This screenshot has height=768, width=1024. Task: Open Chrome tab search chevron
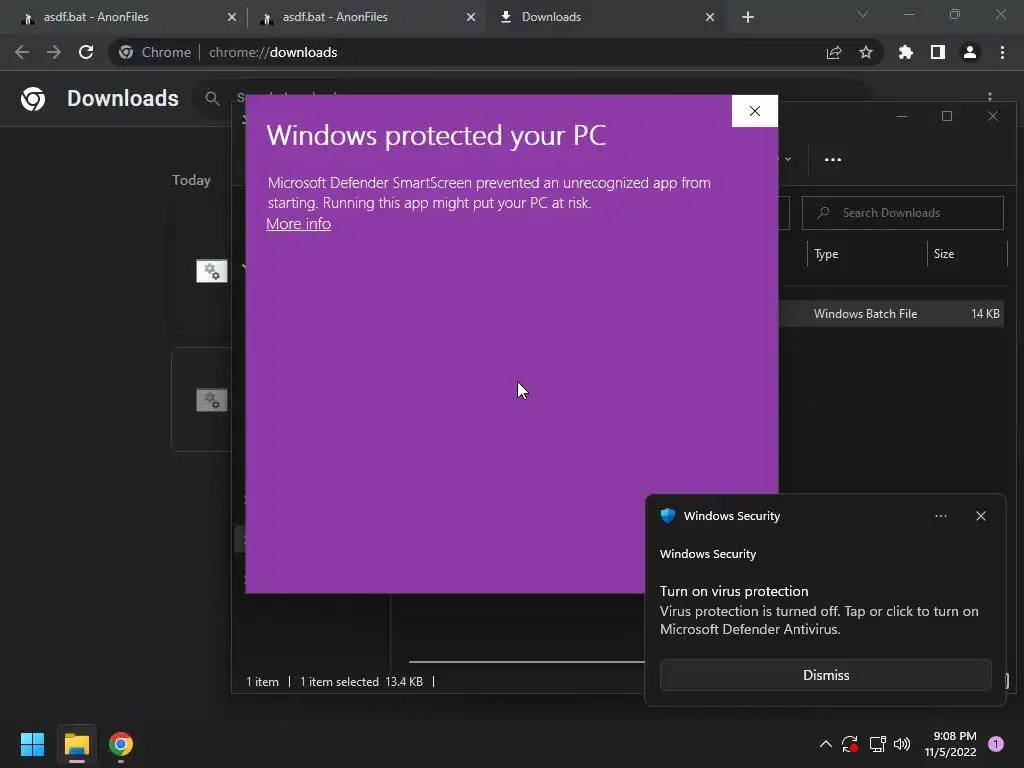click(862, 14)
